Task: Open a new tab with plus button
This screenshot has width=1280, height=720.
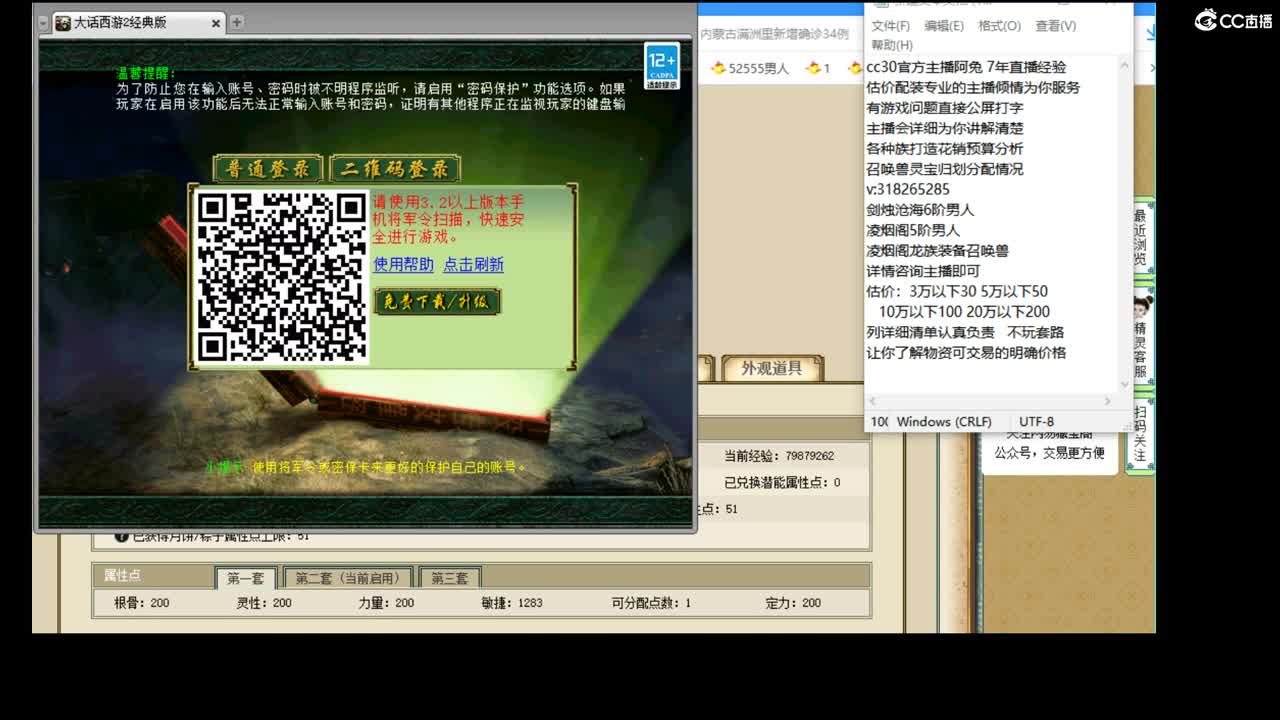Action: pos(237,22)
